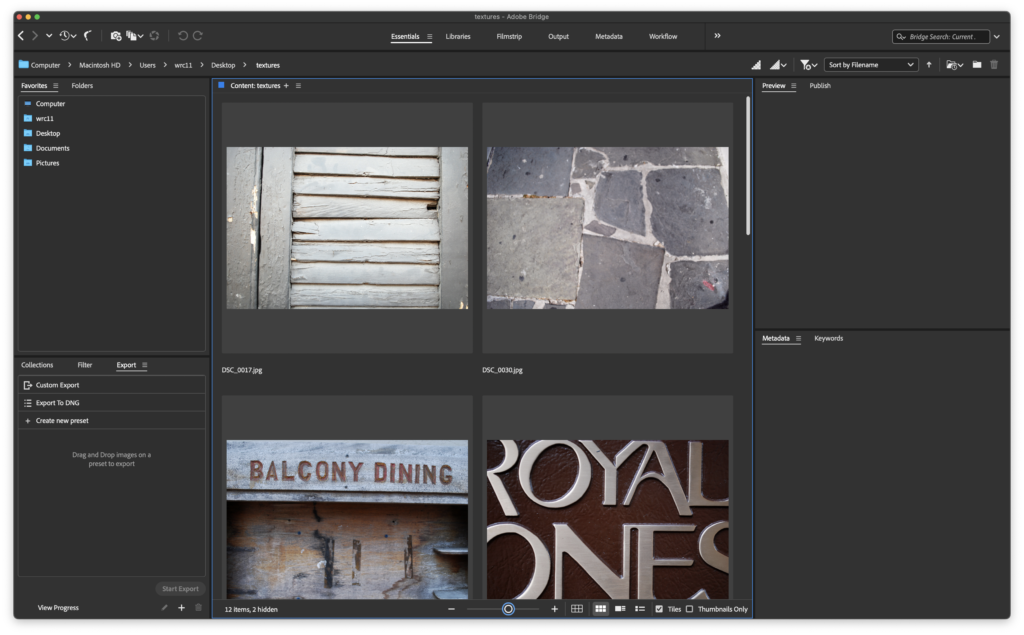The width and height of the screenshot is (1024, 635).
Task: Select the DSC_0030.jpg stone pavement thumbnail
Action: pyautogui.click(x=607, y=227)
